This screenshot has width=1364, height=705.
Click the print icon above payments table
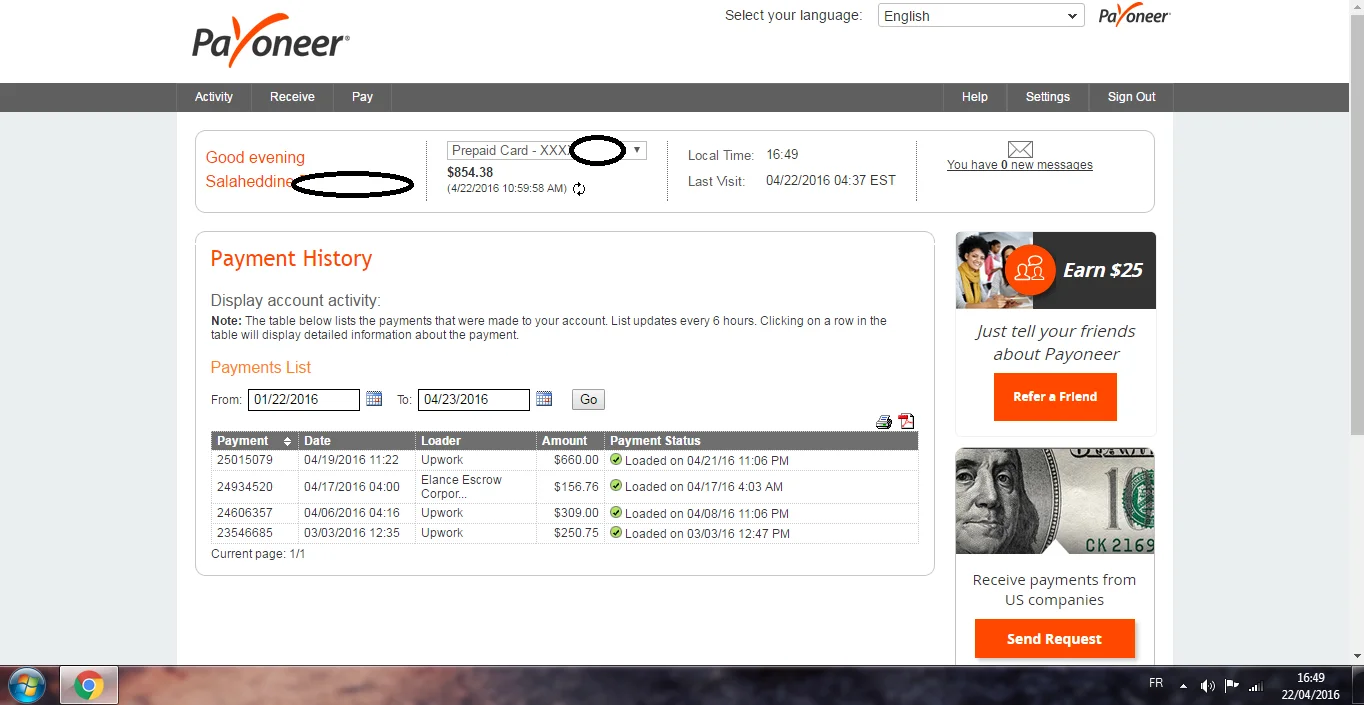[x=883, y=422]
